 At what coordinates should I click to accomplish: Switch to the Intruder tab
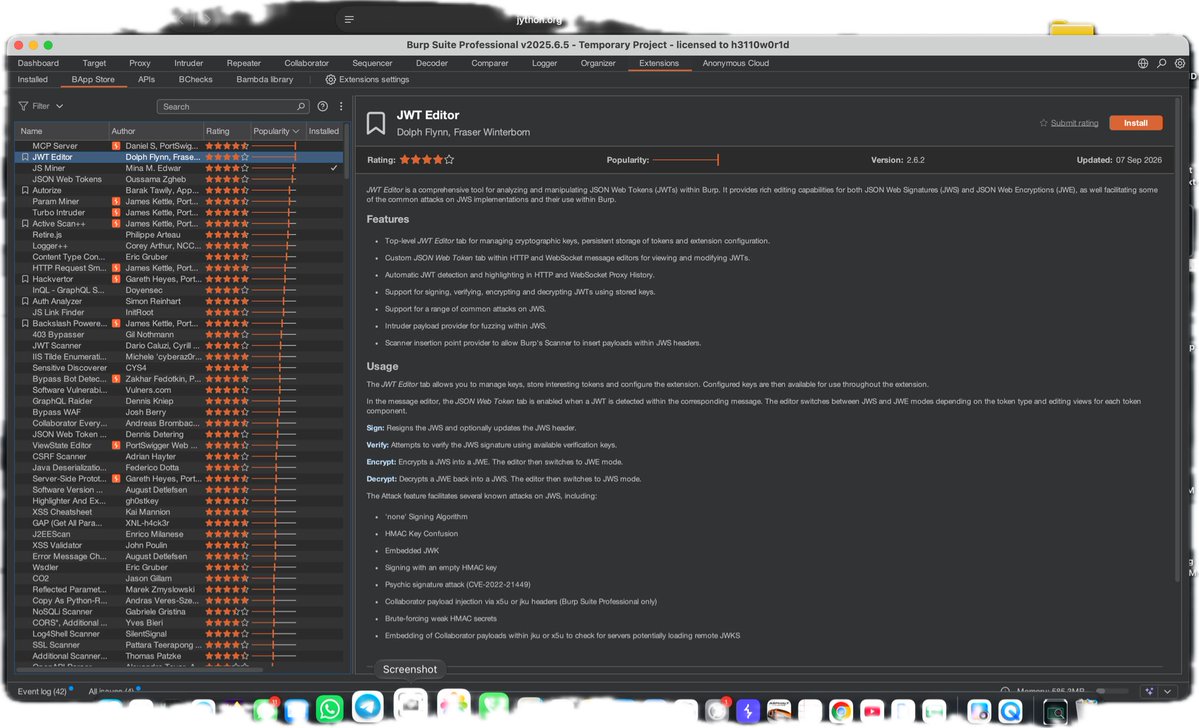[188, 63]
